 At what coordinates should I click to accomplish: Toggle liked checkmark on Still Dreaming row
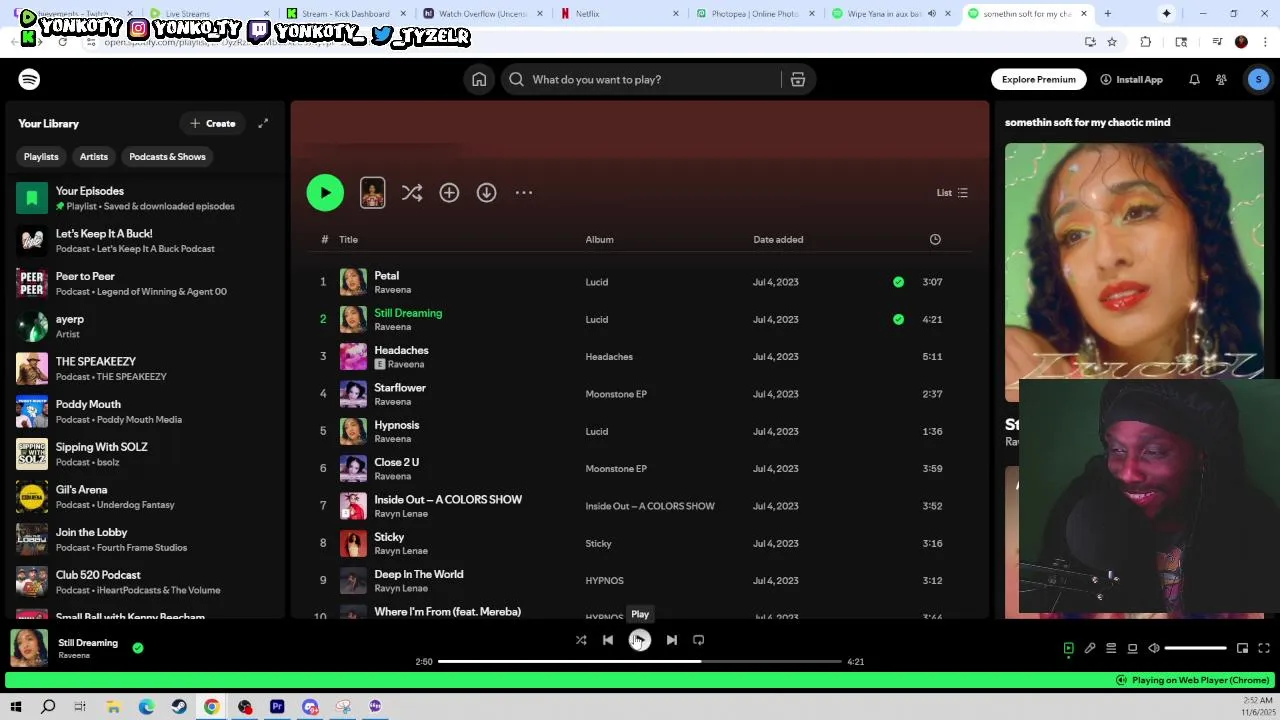click(898, 319)
